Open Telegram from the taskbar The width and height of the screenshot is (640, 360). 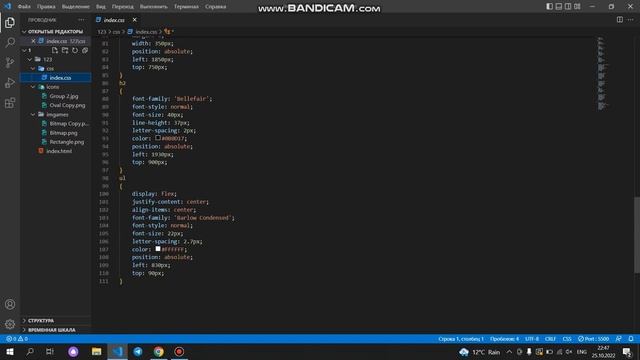tap(138, 351)
